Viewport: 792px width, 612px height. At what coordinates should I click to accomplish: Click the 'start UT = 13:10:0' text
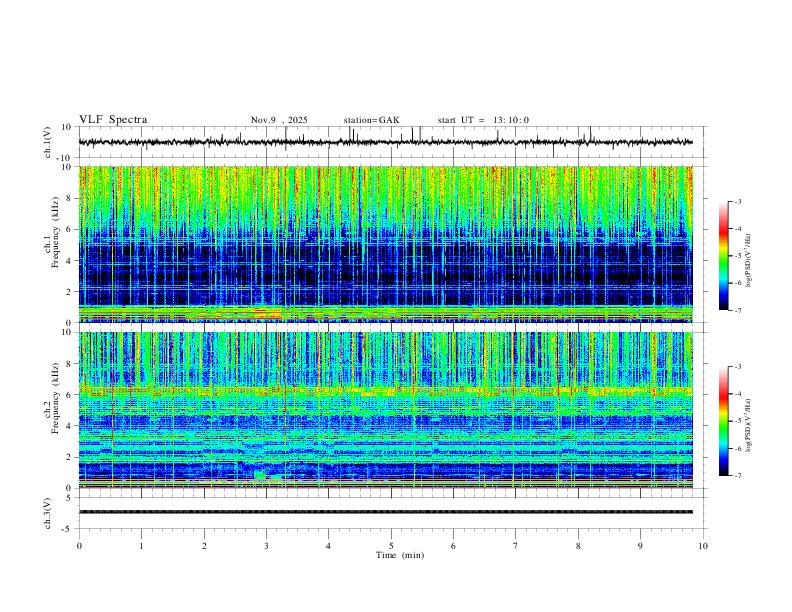click(483, 120)
